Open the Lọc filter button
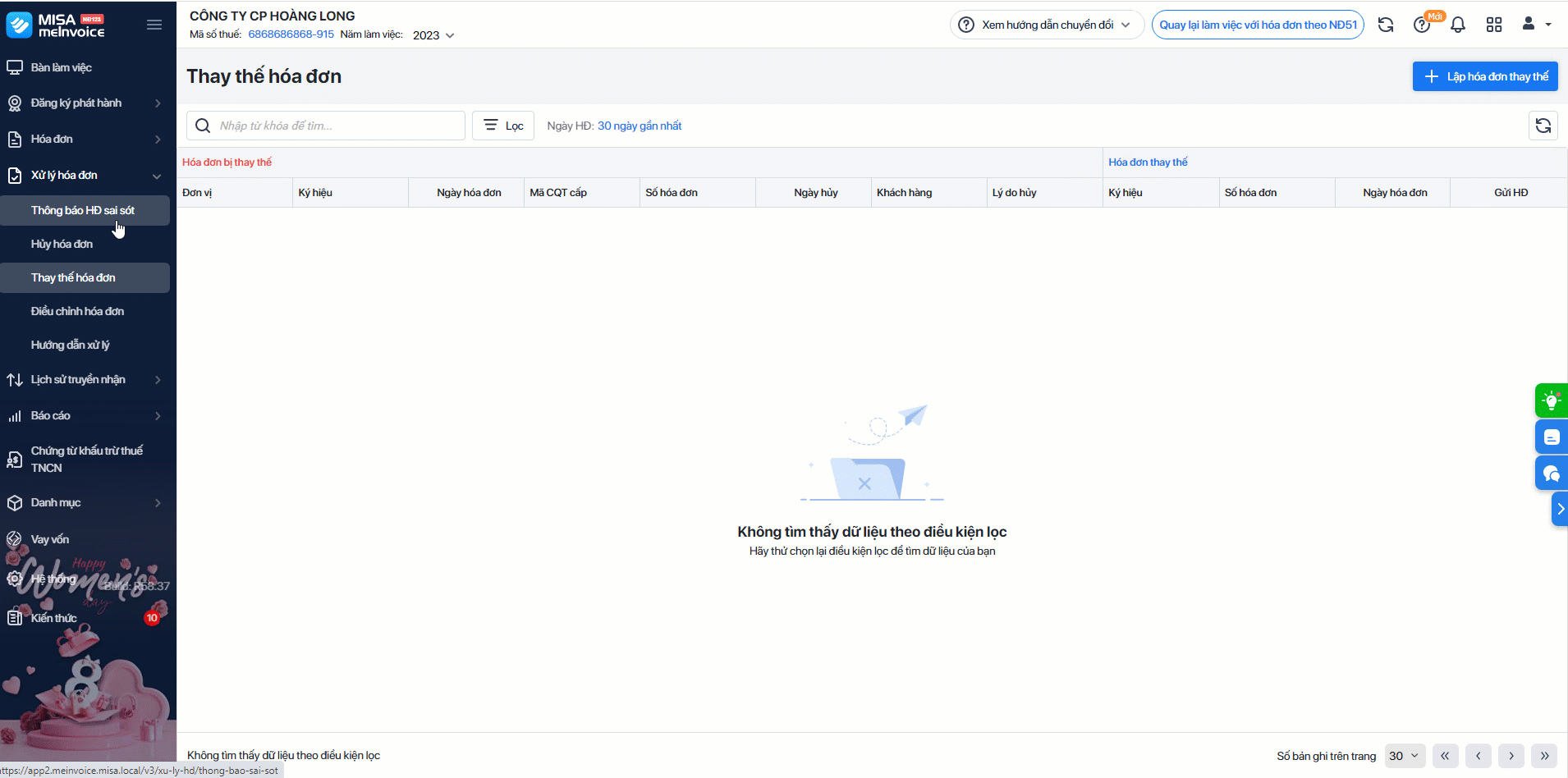 point(503,126)
